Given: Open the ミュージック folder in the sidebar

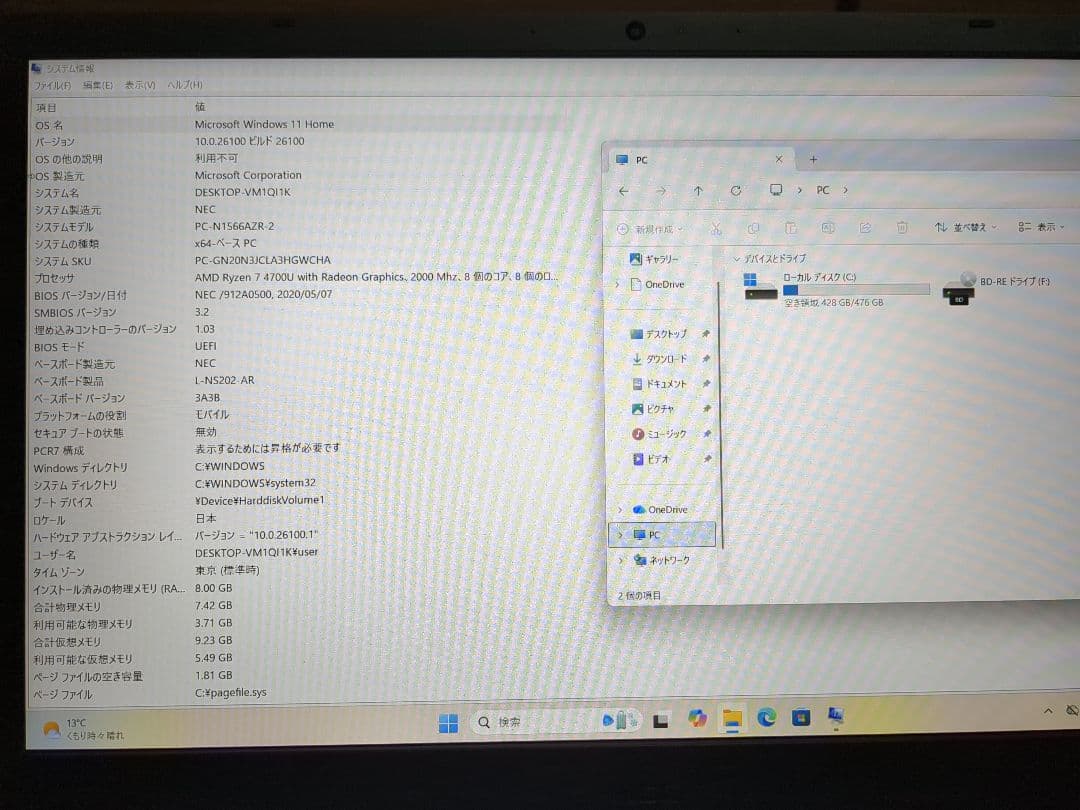Looking at the screenshot, I should pos(667,434).
